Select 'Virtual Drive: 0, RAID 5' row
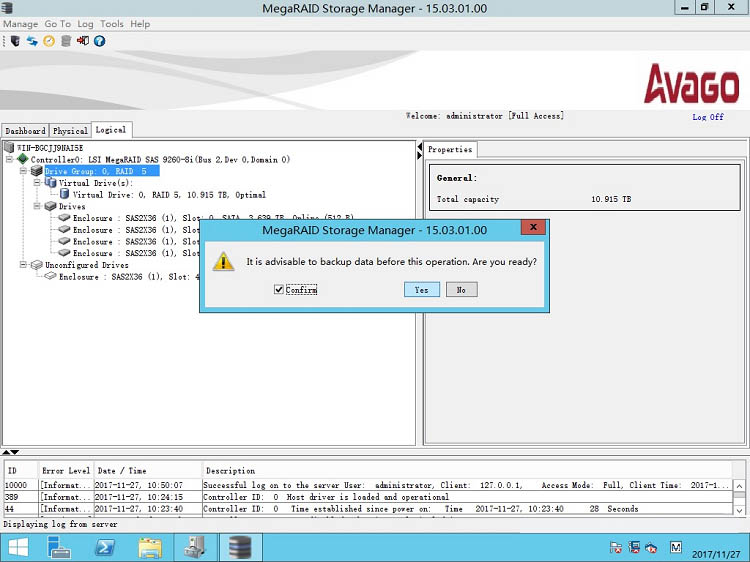Image resolution: width=750 pixels, height=562 pixels. [169, 195]
